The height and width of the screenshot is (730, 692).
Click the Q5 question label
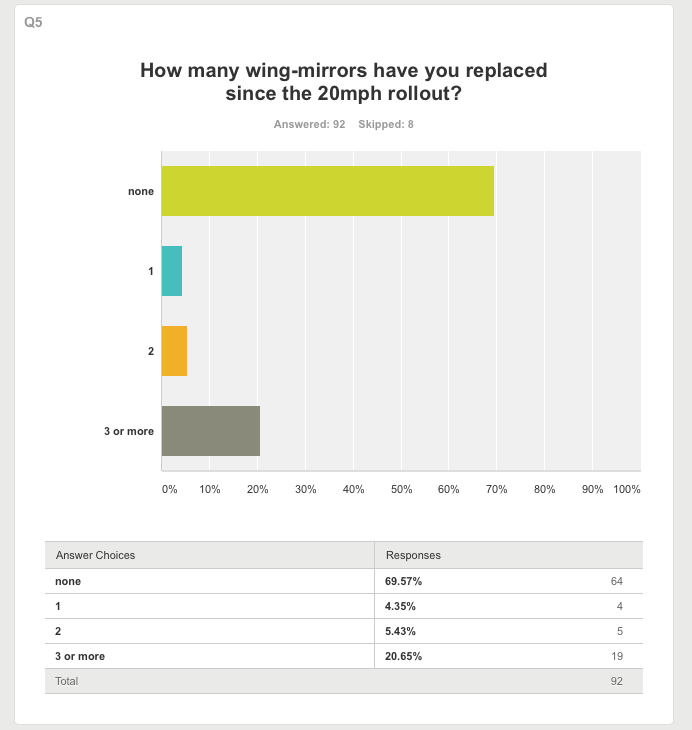click(33, 22)
